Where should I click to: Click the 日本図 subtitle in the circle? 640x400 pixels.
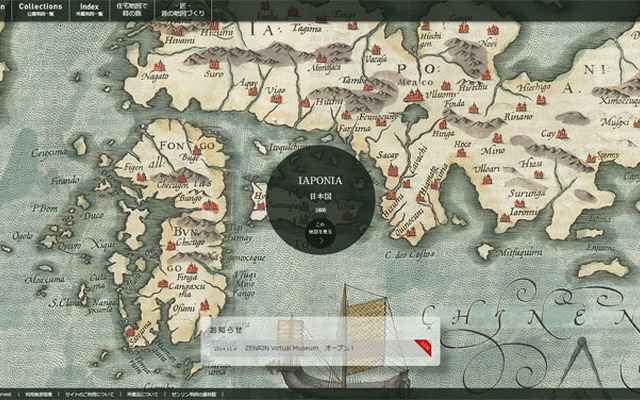[320, 196]
